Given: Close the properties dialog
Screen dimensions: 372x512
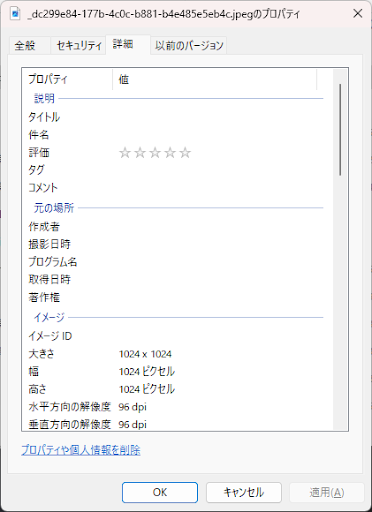Looking at the screenshot, I should point(358,13).
